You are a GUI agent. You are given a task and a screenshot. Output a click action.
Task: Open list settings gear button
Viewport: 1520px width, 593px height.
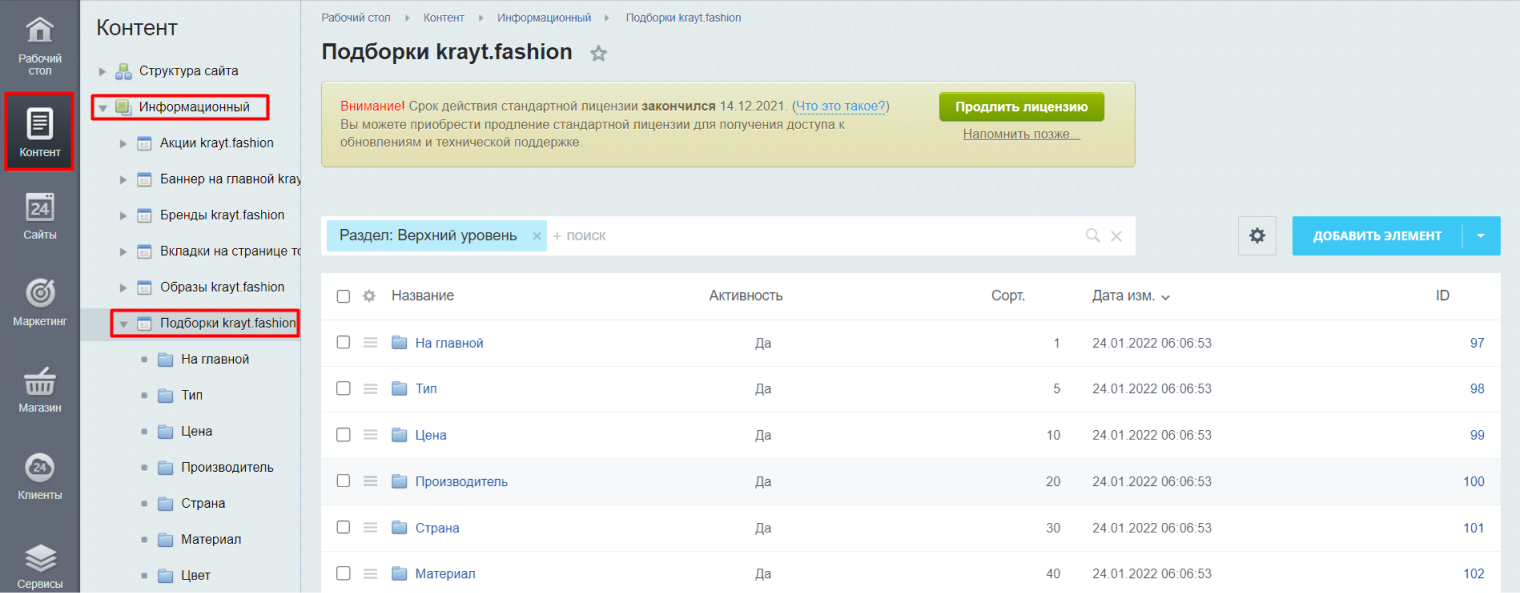[x=1257, y=236]
